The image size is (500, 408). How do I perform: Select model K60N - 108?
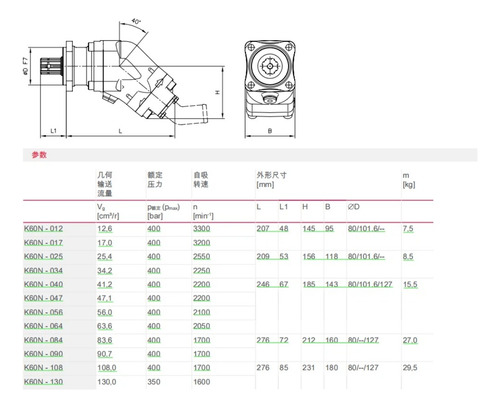click(x=43, y=368)
